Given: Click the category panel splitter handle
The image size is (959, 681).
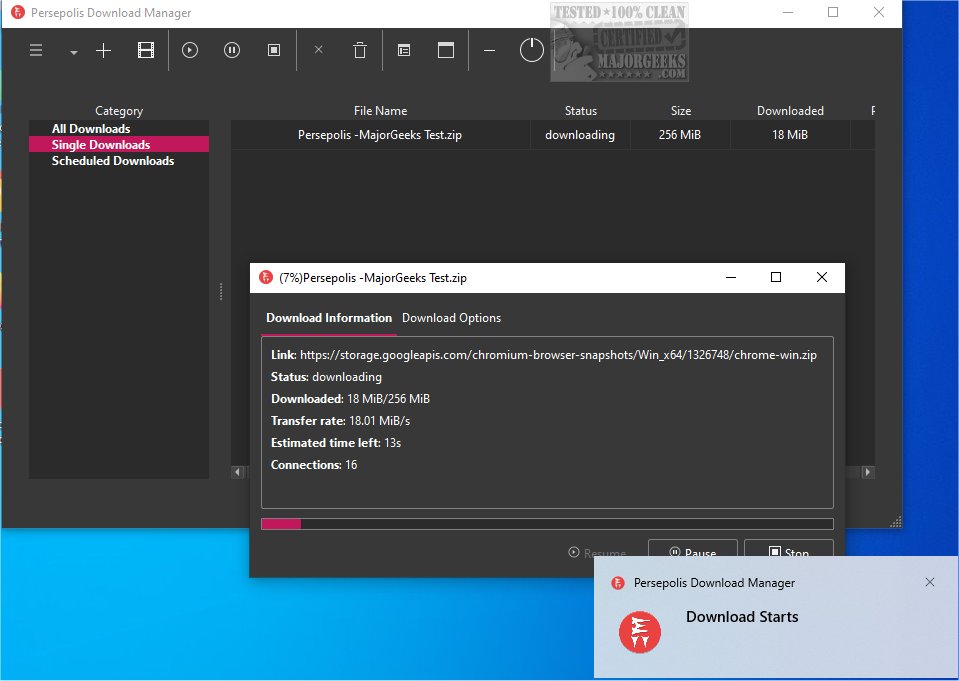Looking at the screenshot, I should point(221,292).
